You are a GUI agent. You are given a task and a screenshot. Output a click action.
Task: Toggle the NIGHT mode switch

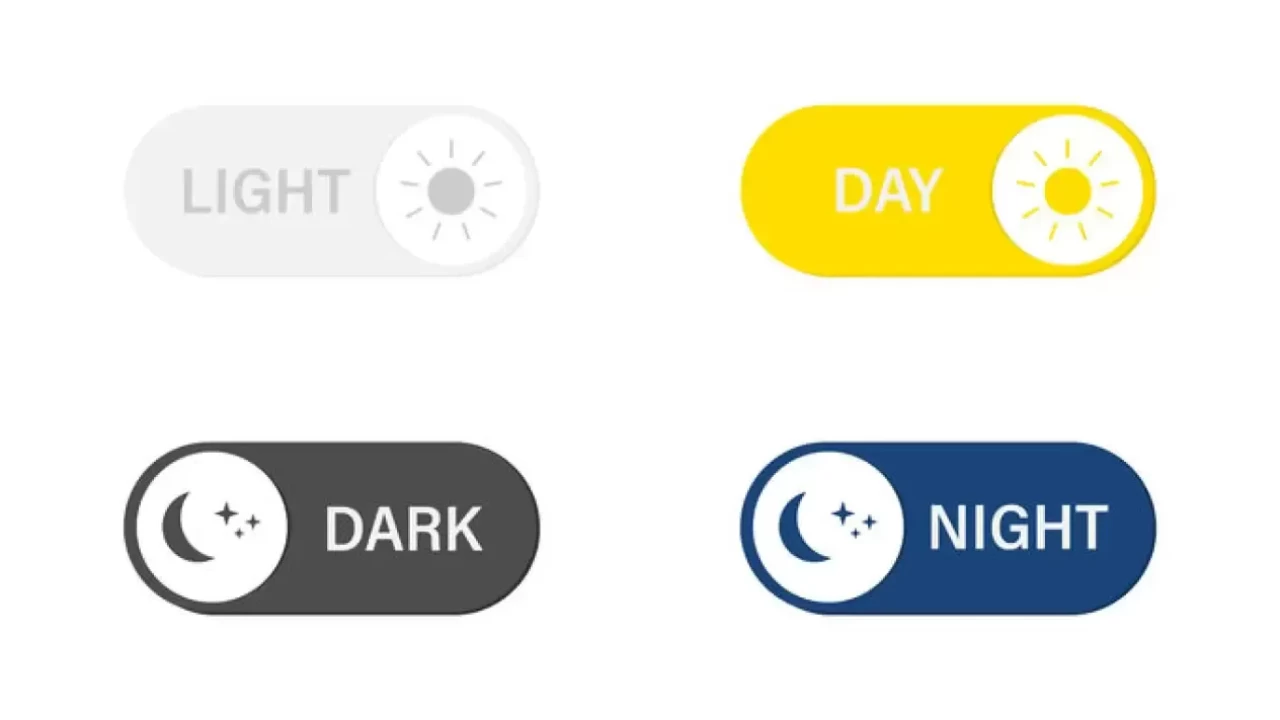947,527
